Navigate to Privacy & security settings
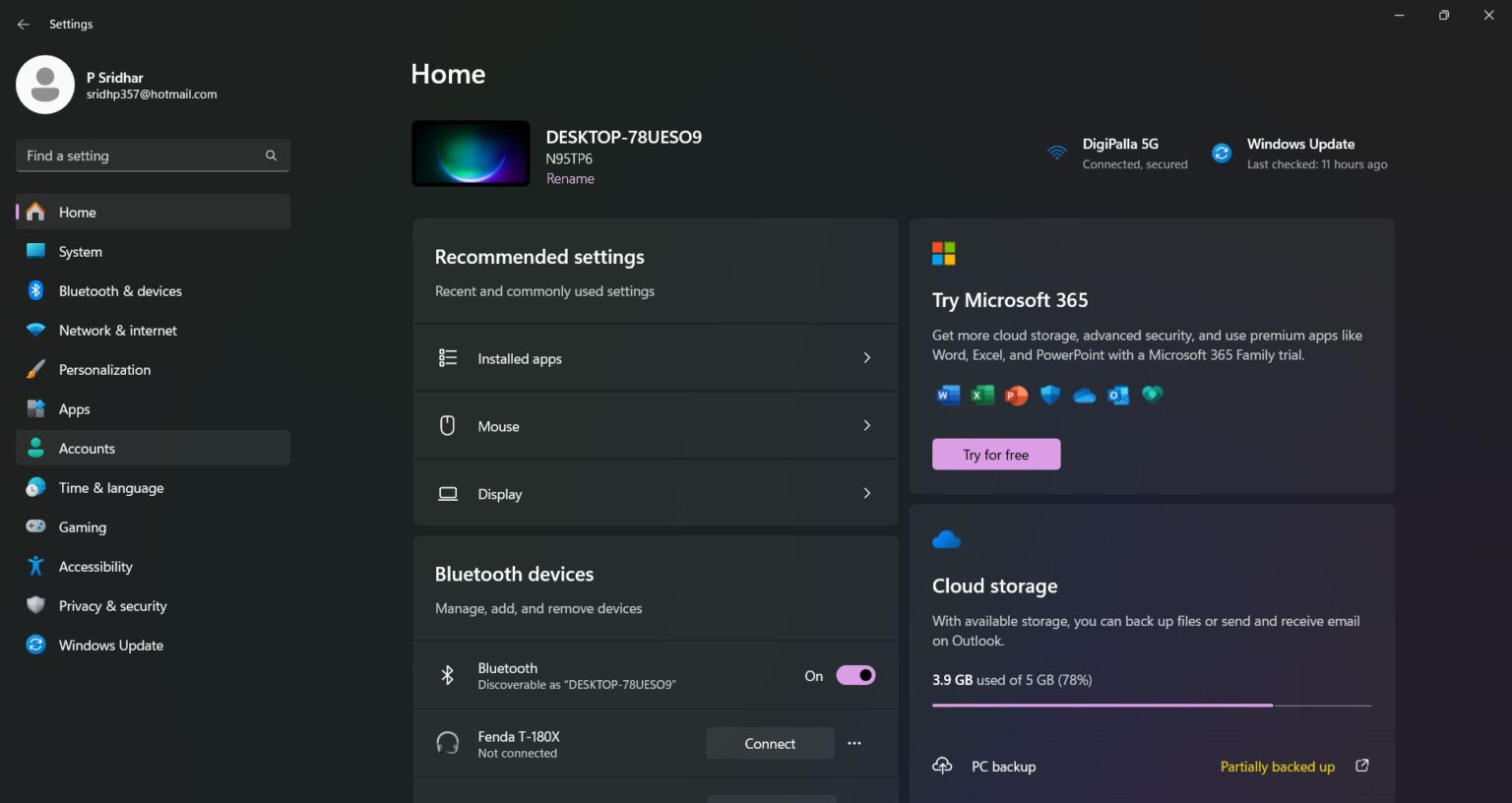Viewport: 1512px width, 803px height. point(112,605)
